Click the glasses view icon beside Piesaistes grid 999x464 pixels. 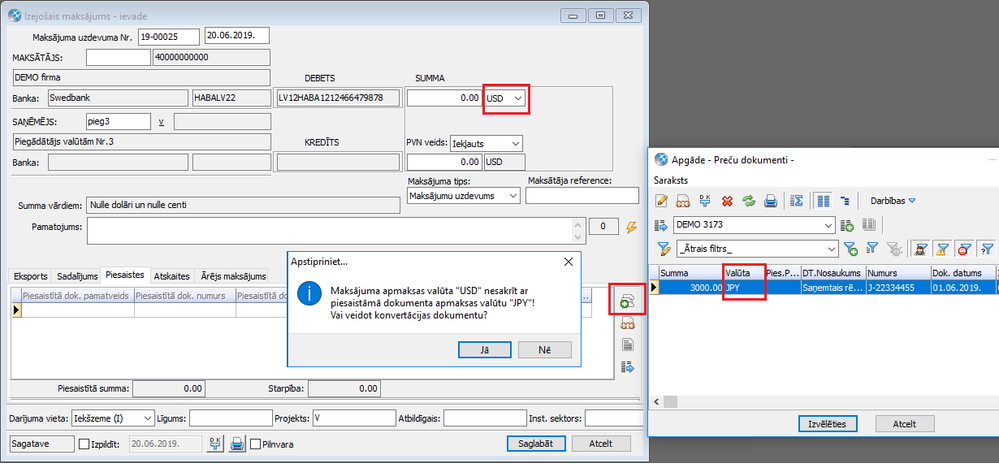(628, 324)
